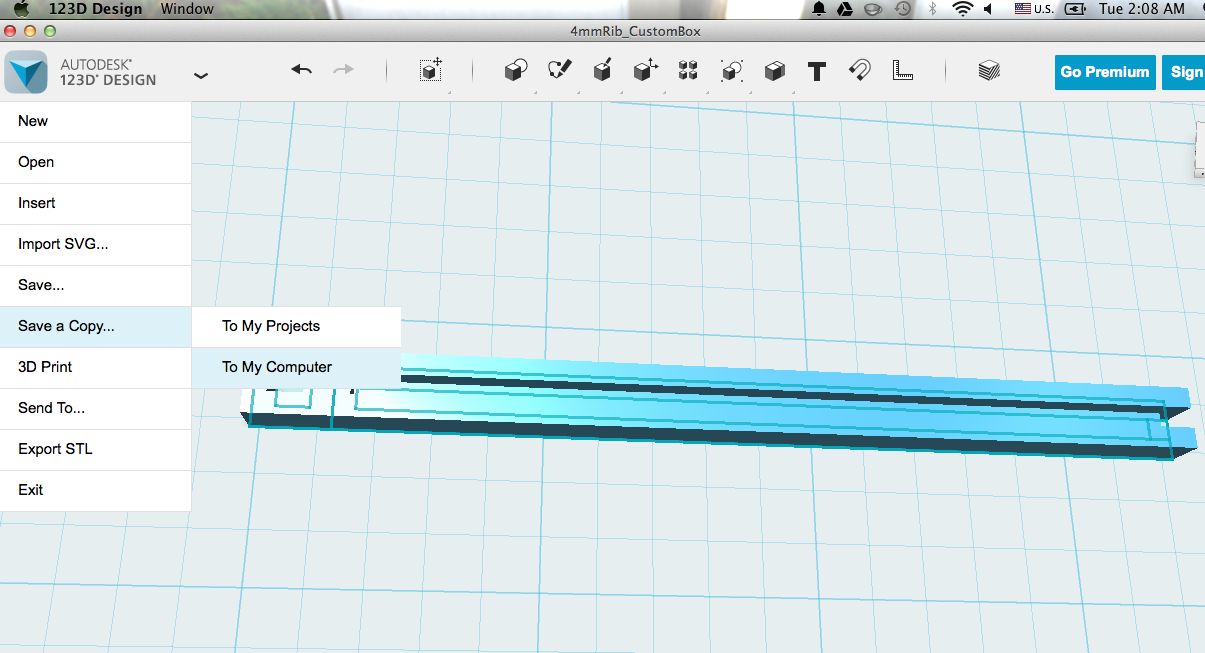Open the Window menu

[x=187, y=9]
